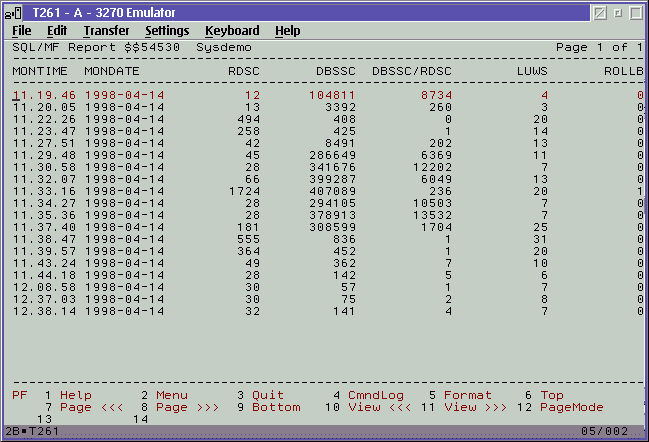Click the first title bar button with diagonal line

[600, 13]
